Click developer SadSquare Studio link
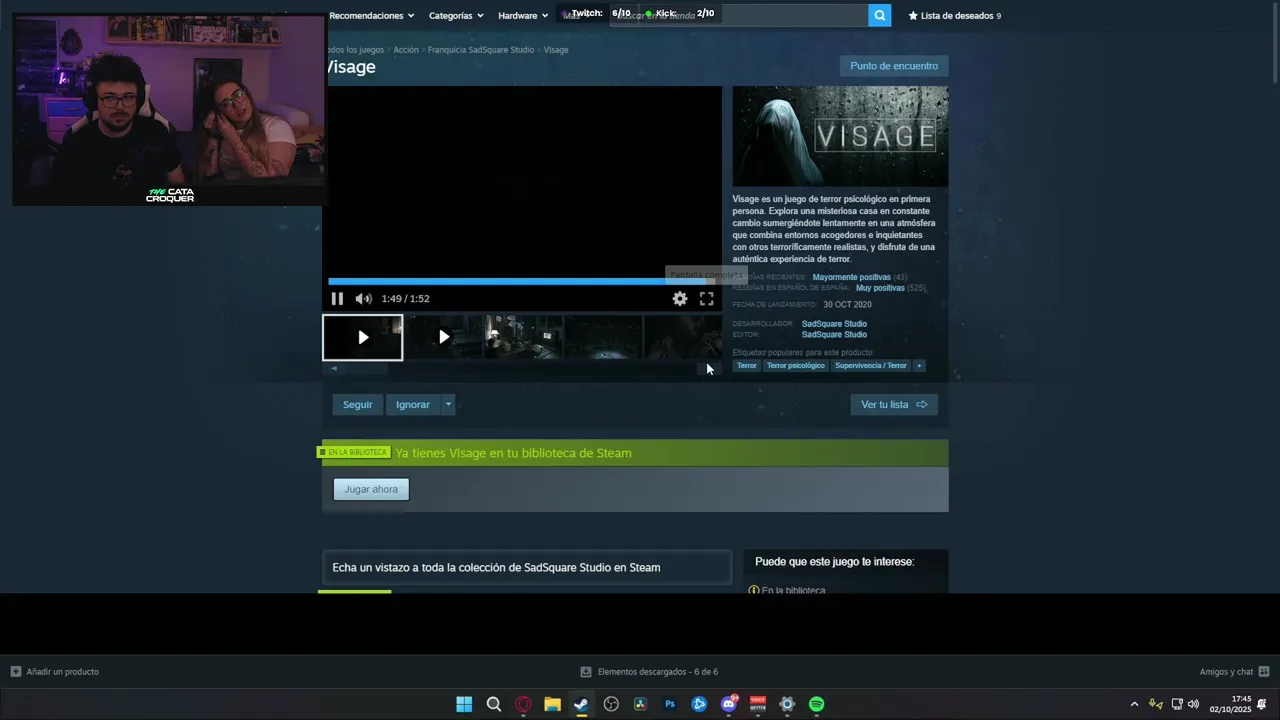The width and height of the screenshot is (1280, 720). point(834,324)
